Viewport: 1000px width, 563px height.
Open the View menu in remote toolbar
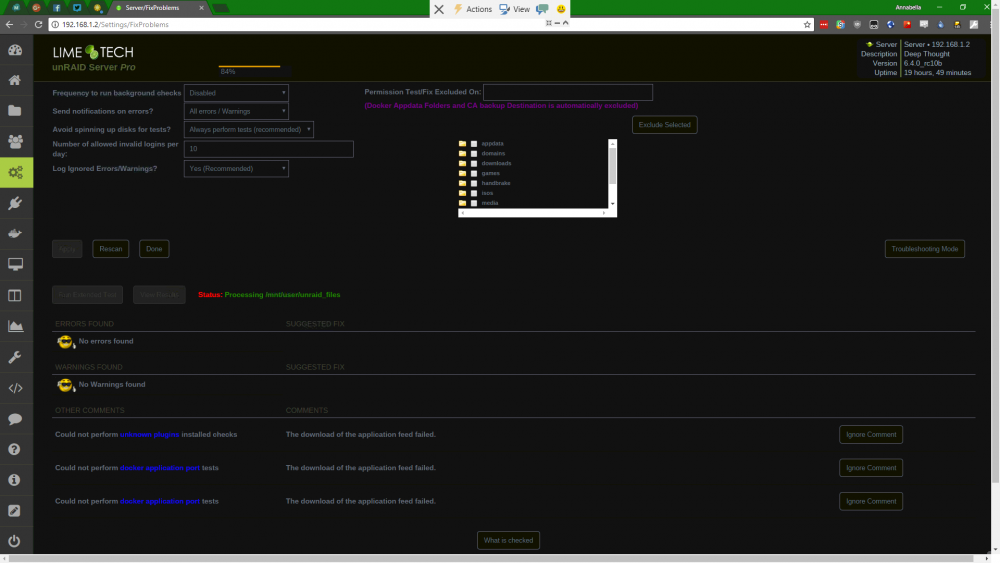click(515, 9)
